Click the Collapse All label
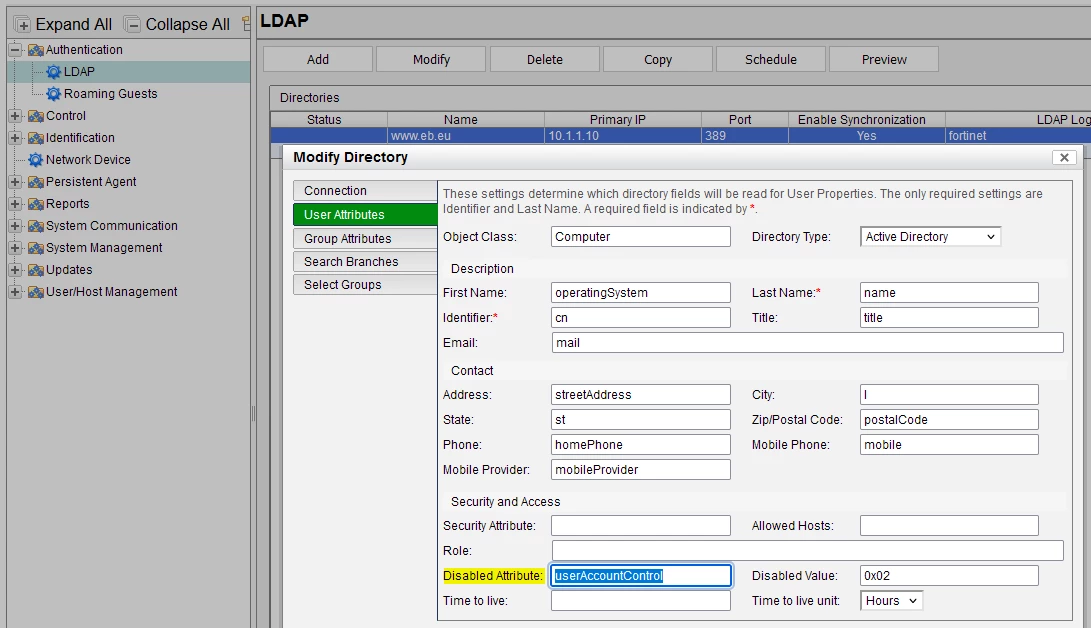The width and height of the screenshot is (1091, 628). [188, 25]
